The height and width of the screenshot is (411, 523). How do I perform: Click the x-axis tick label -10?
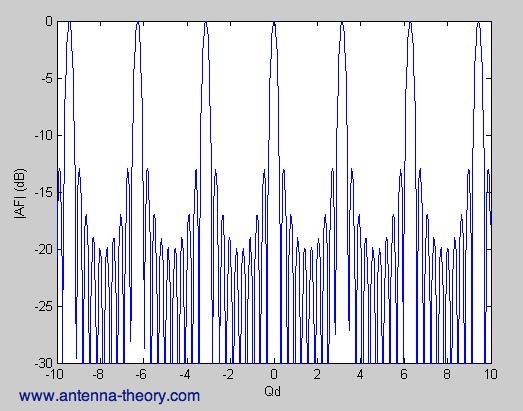coord(54,374)
